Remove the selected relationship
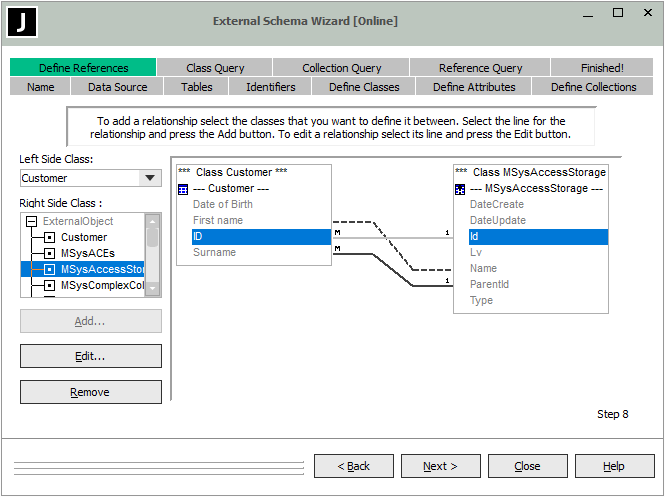665x497 pixels. coord(90,392)
